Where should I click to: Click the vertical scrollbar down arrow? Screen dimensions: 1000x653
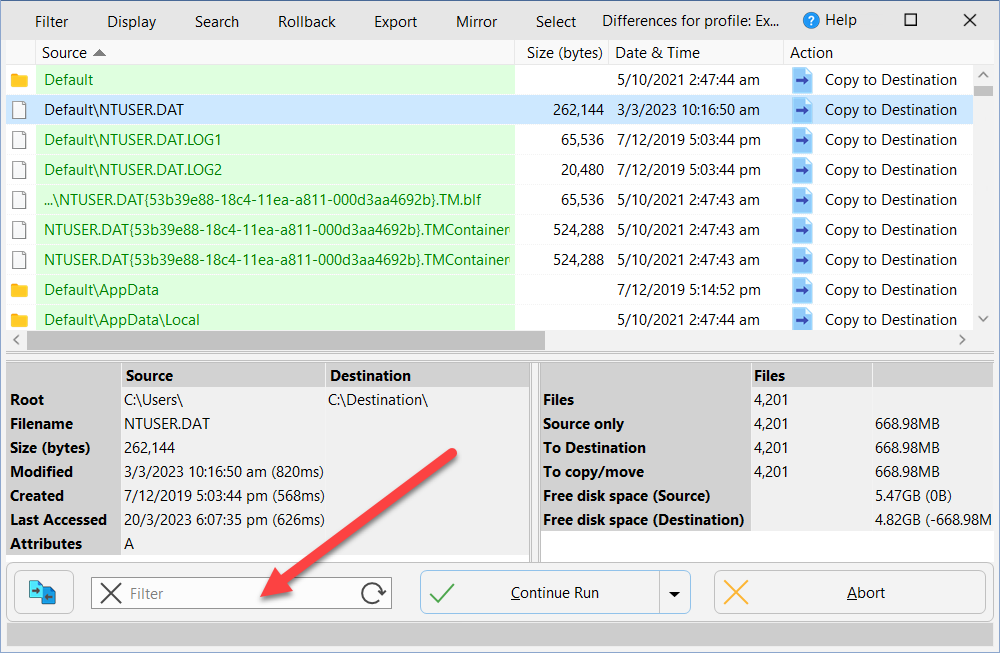coord(982,319)
